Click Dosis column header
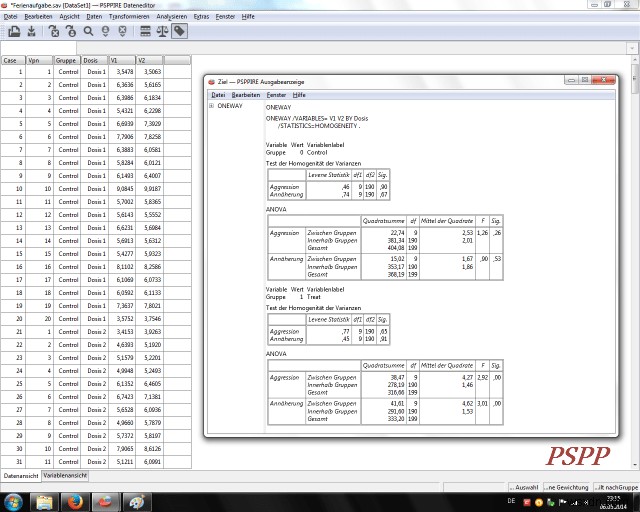Image resolution: width=640 pixels, height=512 pixels. 95,60
